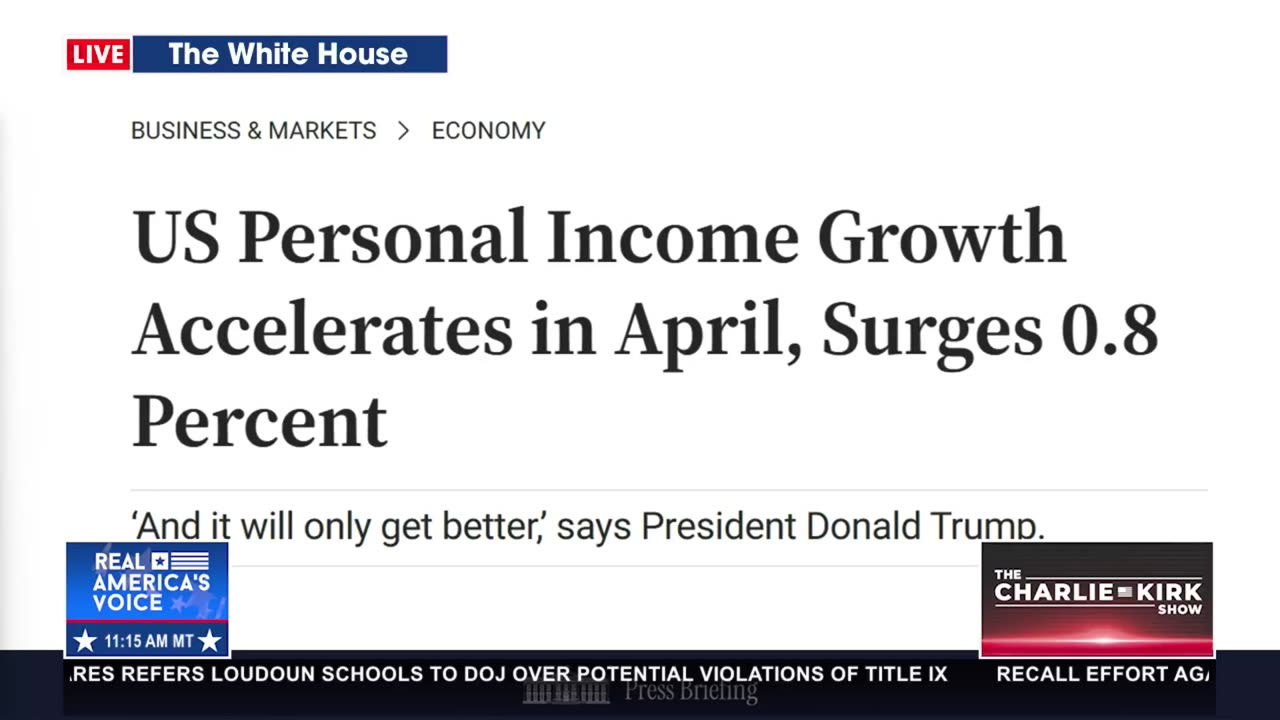This screenshot has width=1280, height=720.
Task: Click the RECALL EFFORT ticker item
Action: (1102, 674)
